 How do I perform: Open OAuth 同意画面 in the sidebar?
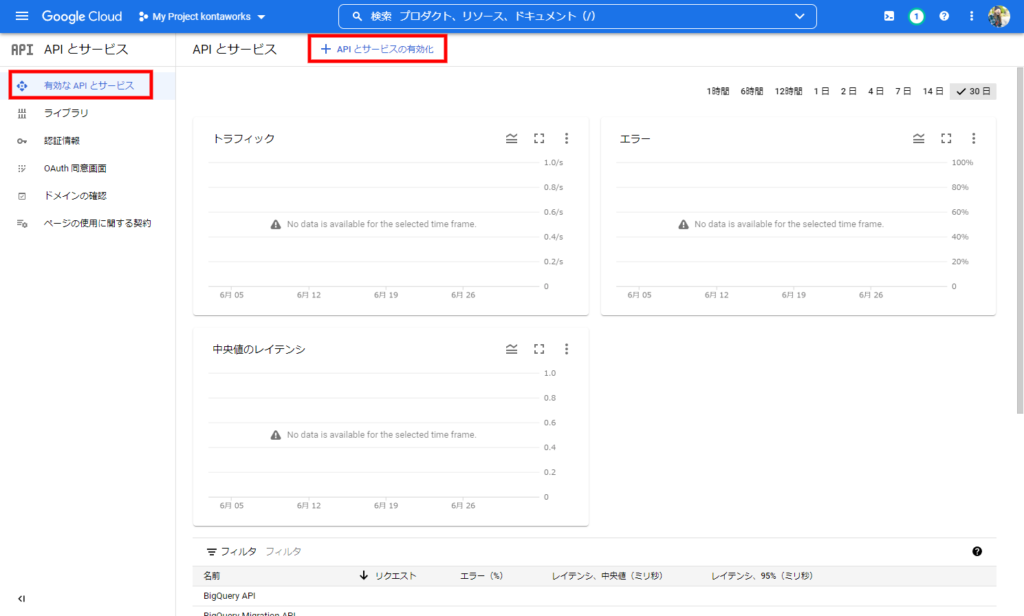click(x=88, y=168)
